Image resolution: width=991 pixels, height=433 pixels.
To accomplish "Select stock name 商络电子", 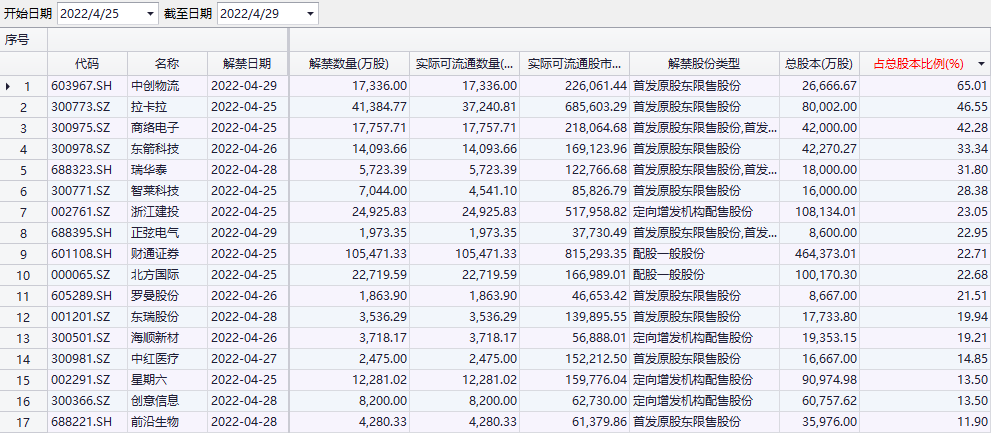I will pyautogui.click(x=155, y=128).
